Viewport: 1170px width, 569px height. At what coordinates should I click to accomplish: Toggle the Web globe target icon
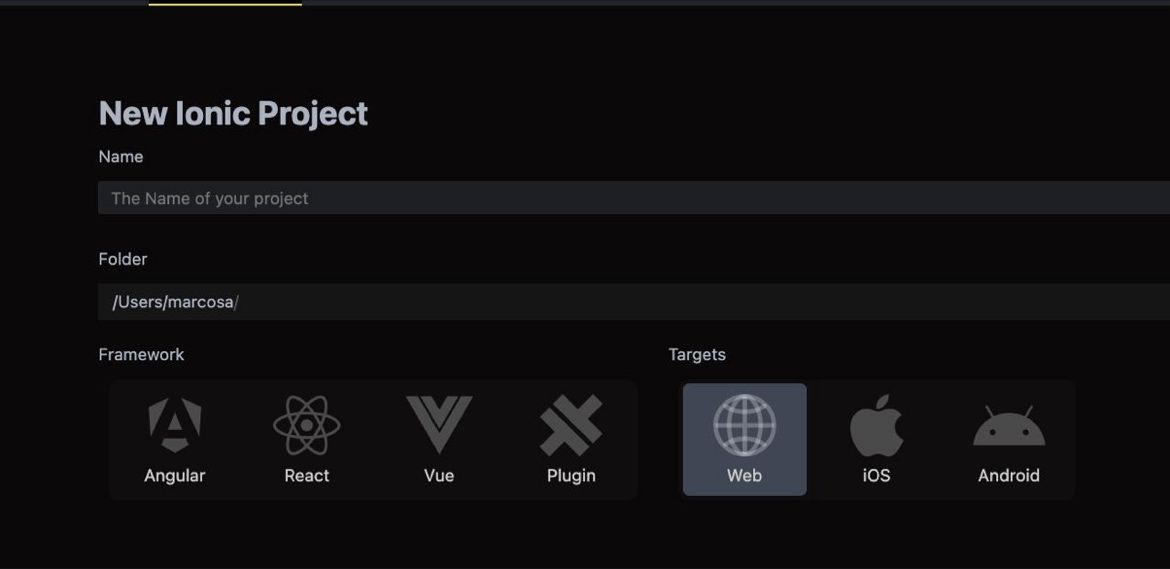click(x=745, y=425)
